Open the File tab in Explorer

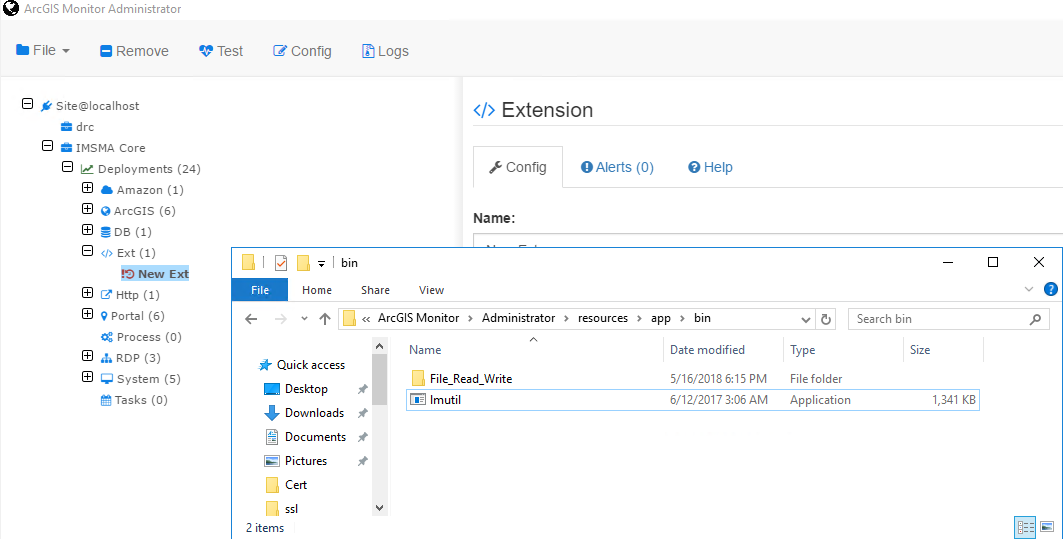pyautogui.click(x=260, y=290)
